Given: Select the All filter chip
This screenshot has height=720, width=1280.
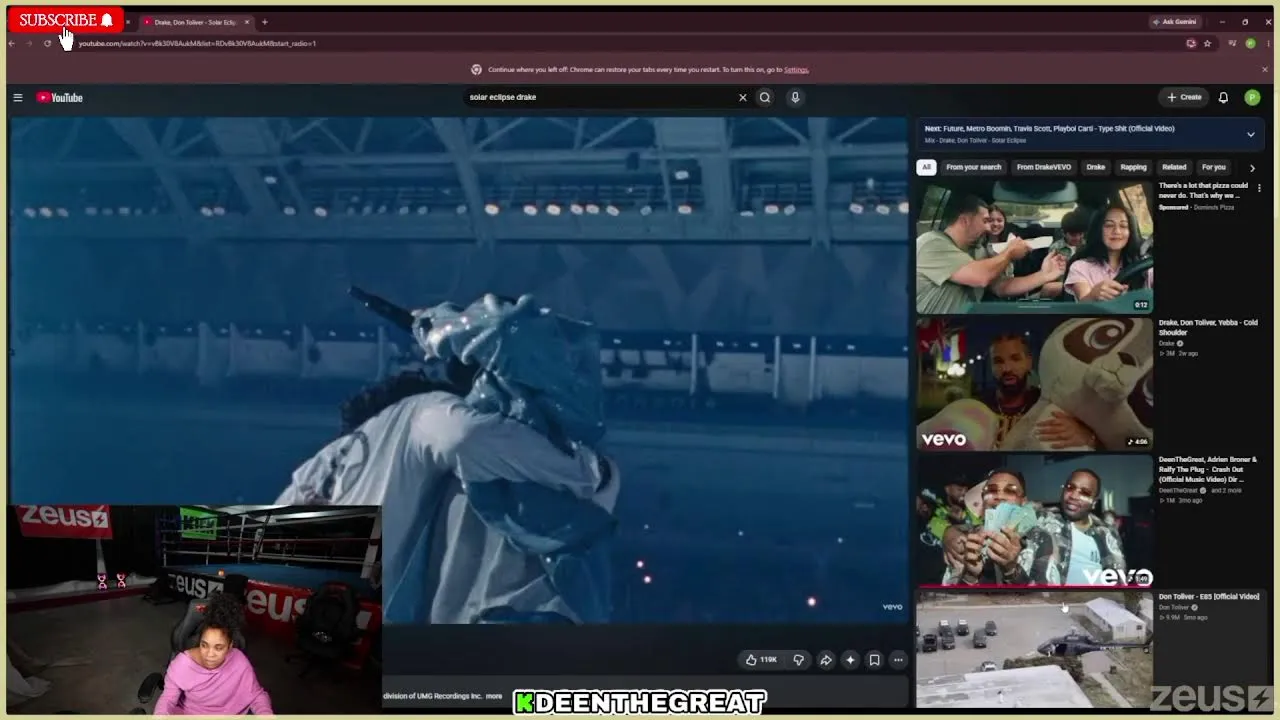Looking at the screenshot, I should pyautogui.click(x=926, y=167).
